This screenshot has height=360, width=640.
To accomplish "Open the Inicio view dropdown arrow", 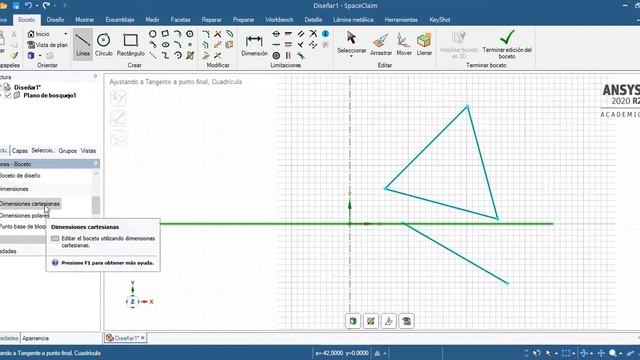I will [x=66, y=34].
